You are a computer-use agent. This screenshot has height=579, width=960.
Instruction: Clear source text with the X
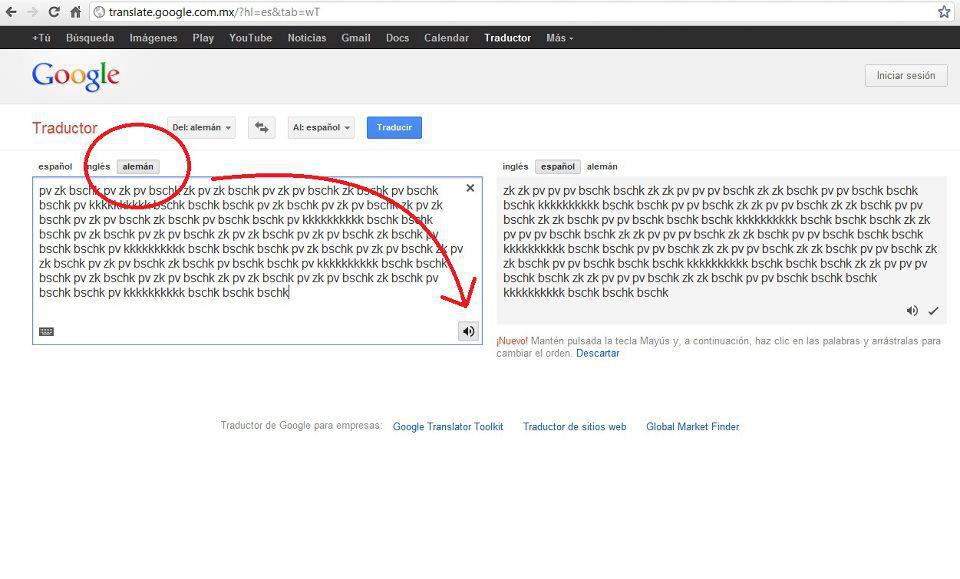tap(470, 188)
